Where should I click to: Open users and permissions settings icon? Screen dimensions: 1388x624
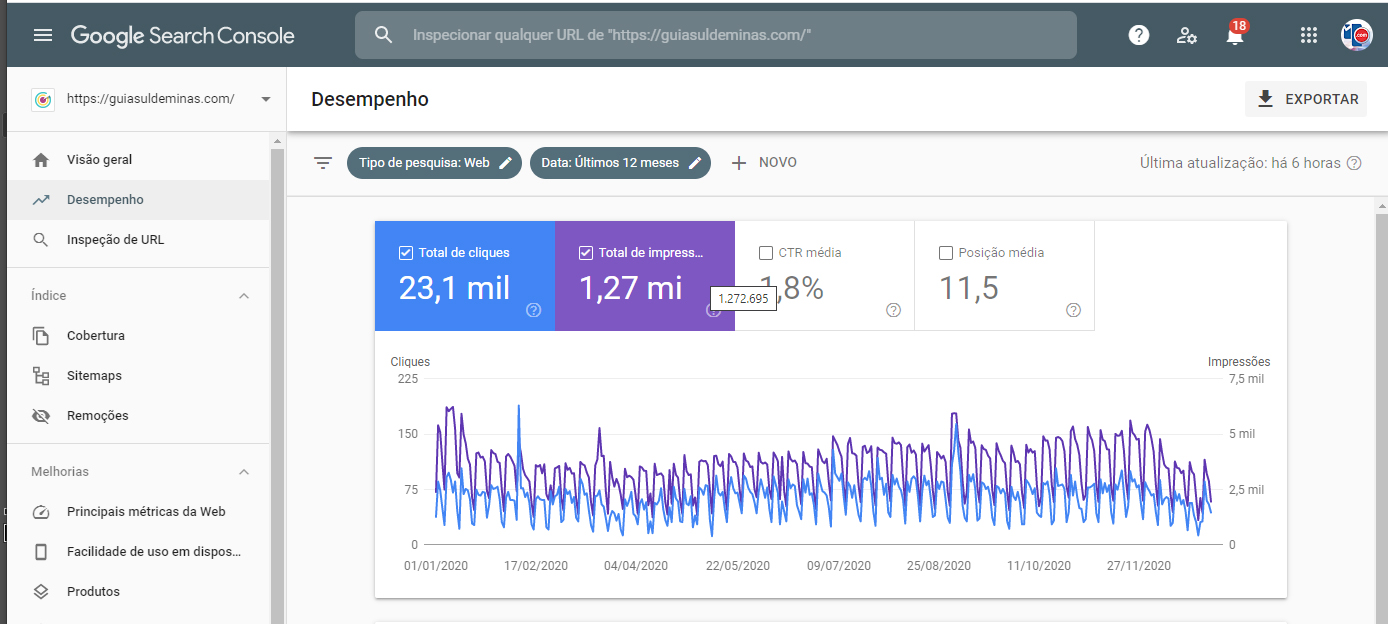pyautogui.click(x=1187, y=36)
